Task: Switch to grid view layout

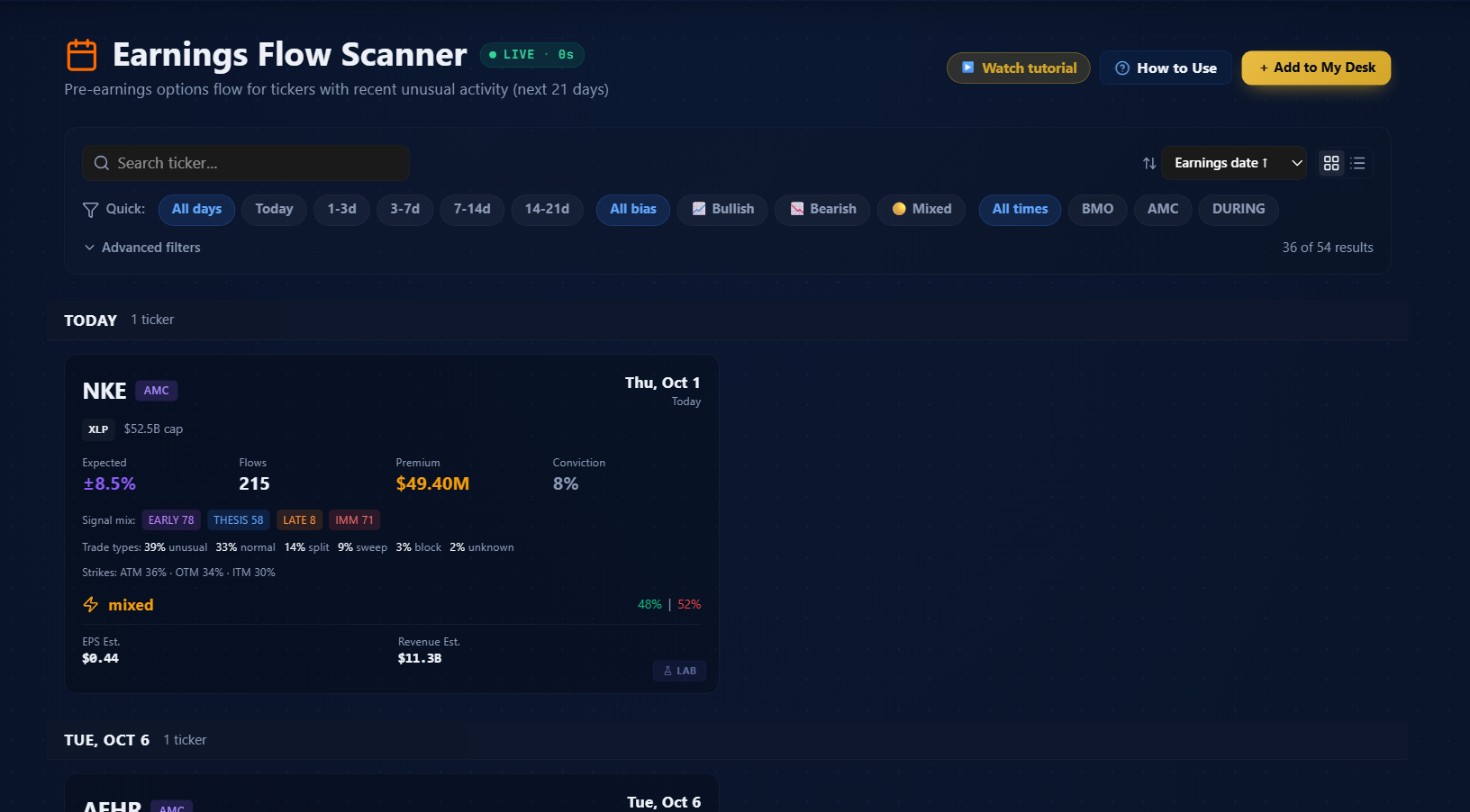Action: [x=1331, y=163]
